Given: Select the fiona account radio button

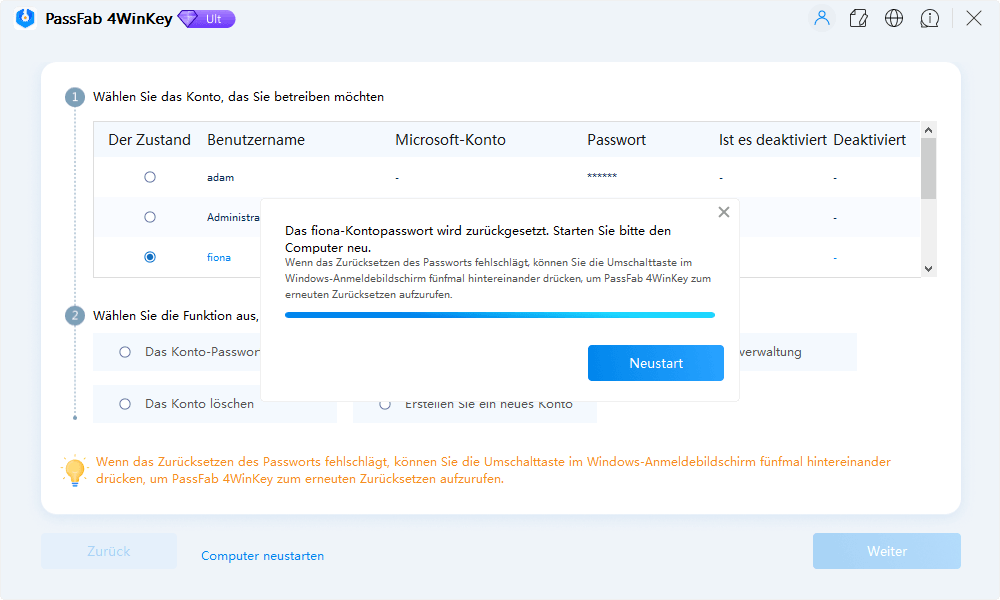Looking at the screenshot, I should (150, 257).
